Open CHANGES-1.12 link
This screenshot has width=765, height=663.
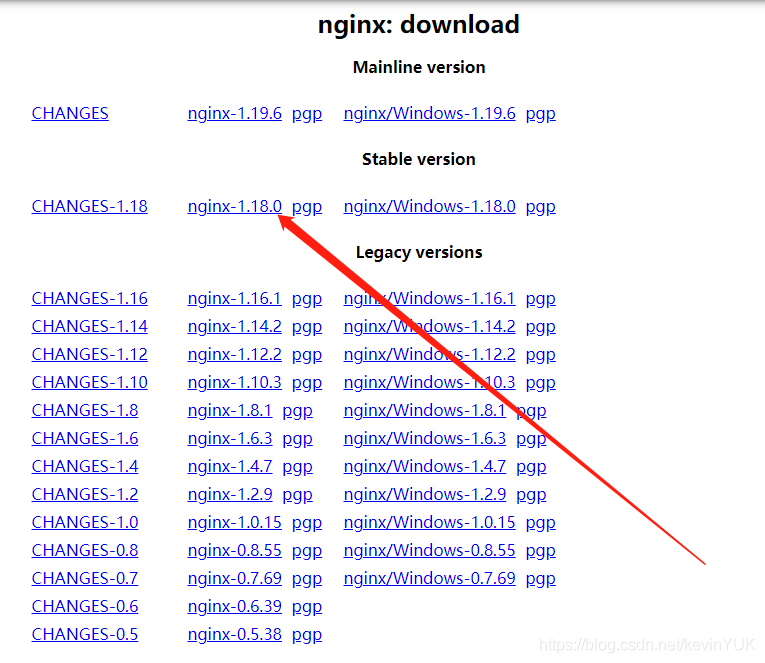(90, 355)
